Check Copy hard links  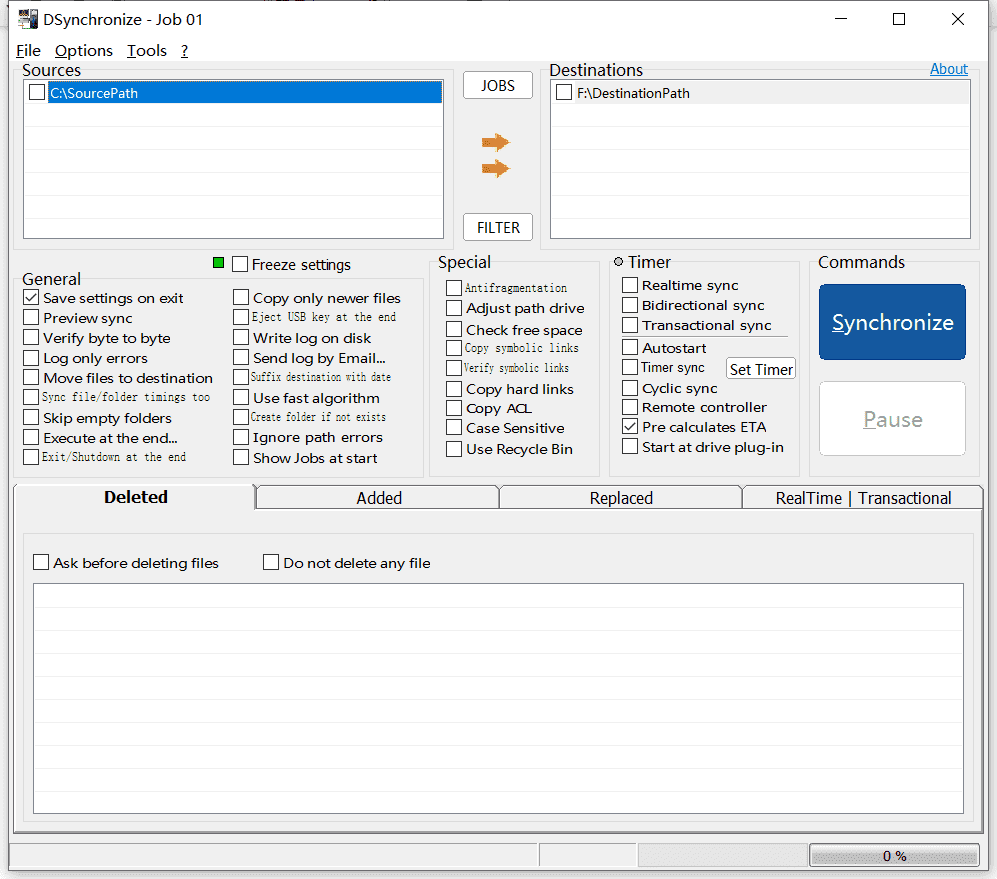click(454, 389)
